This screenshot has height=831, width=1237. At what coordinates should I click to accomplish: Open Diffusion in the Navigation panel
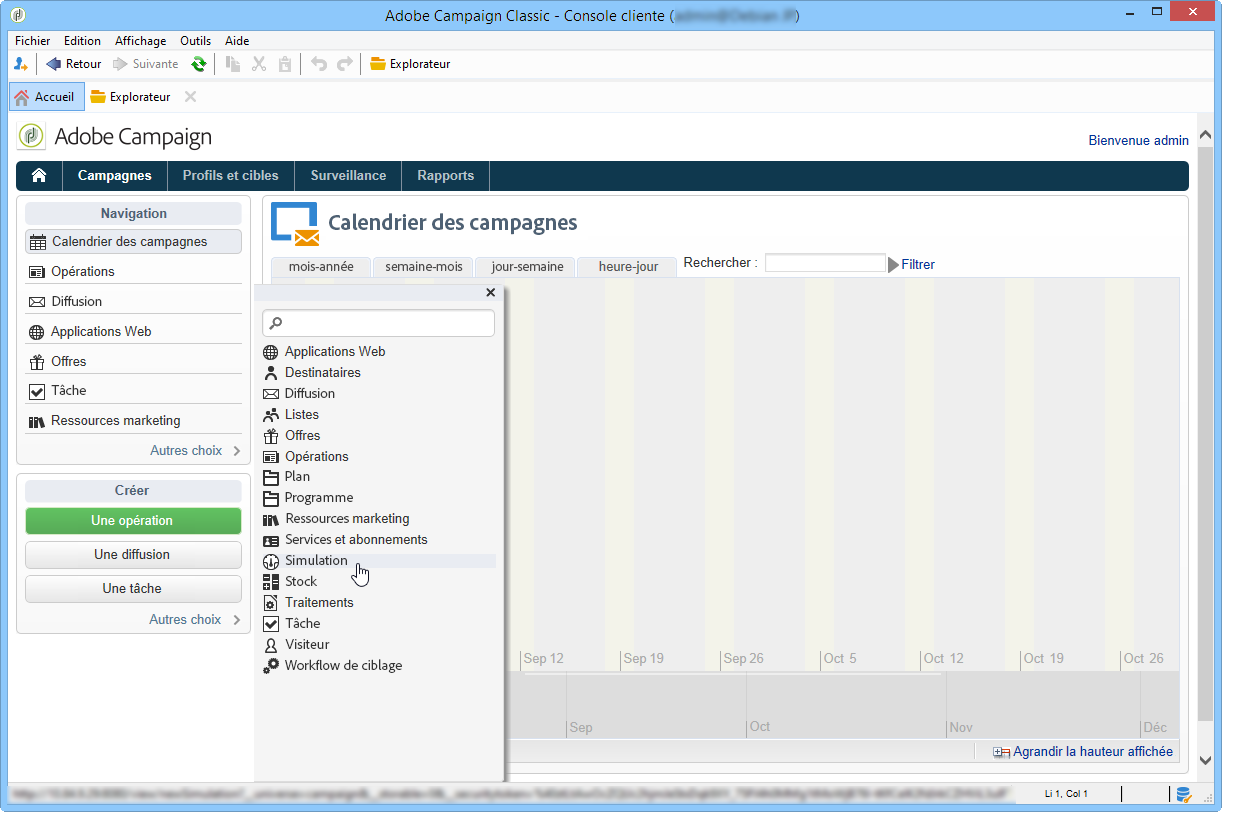point(133,301)
